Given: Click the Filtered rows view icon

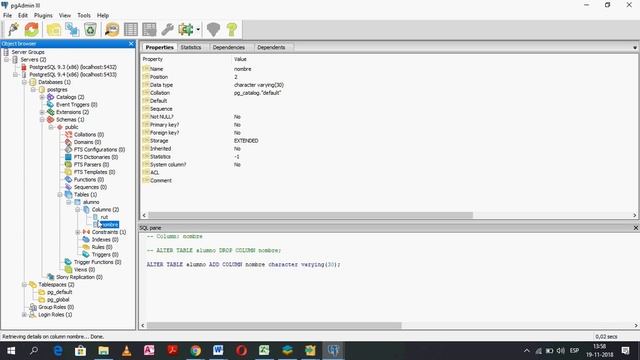Looking at the screenshot, I should (149, 29).
